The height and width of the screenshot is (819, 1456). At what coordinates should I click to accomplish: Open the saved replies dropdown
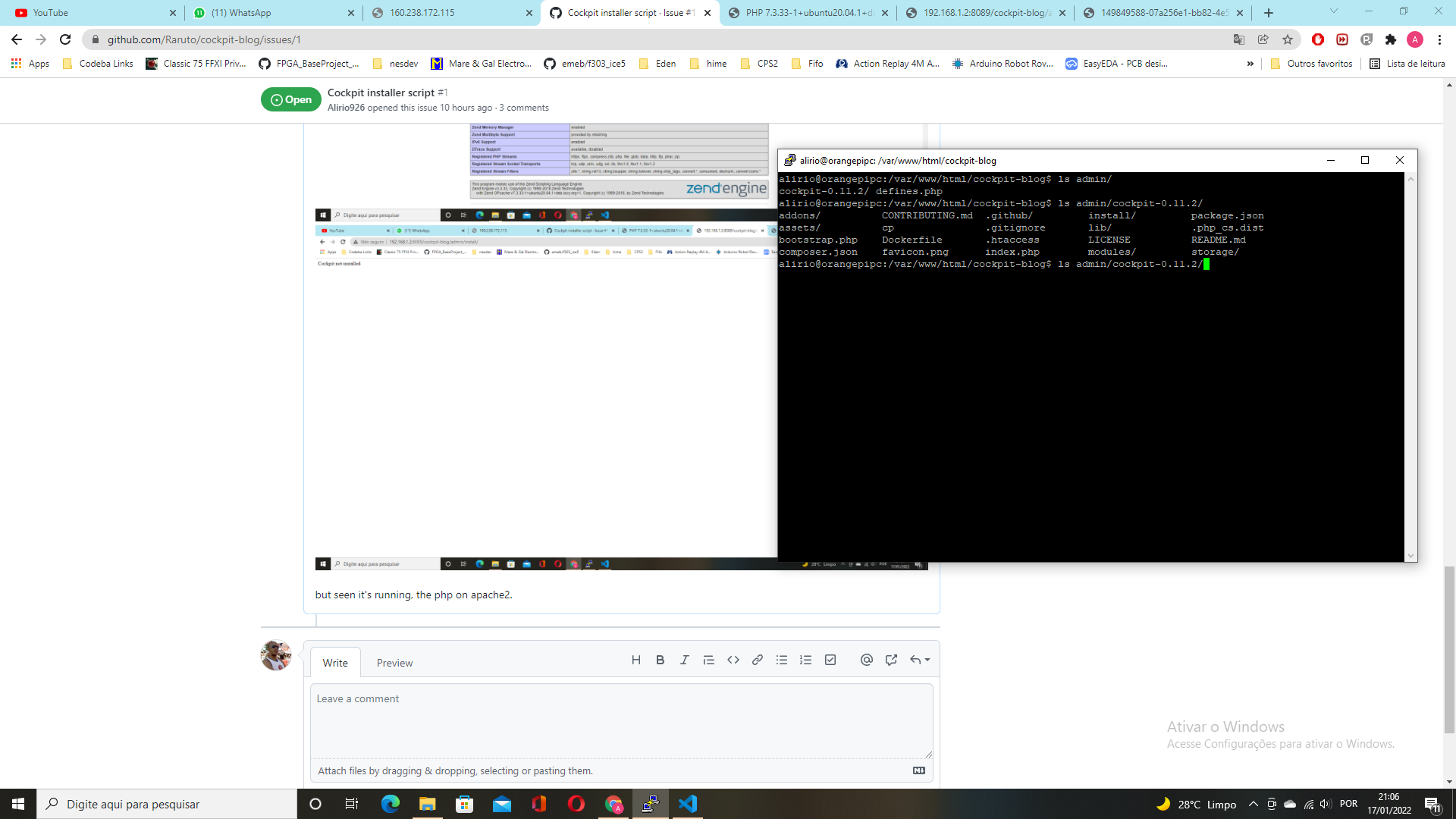pyautogui.click(x=920, y=660)
